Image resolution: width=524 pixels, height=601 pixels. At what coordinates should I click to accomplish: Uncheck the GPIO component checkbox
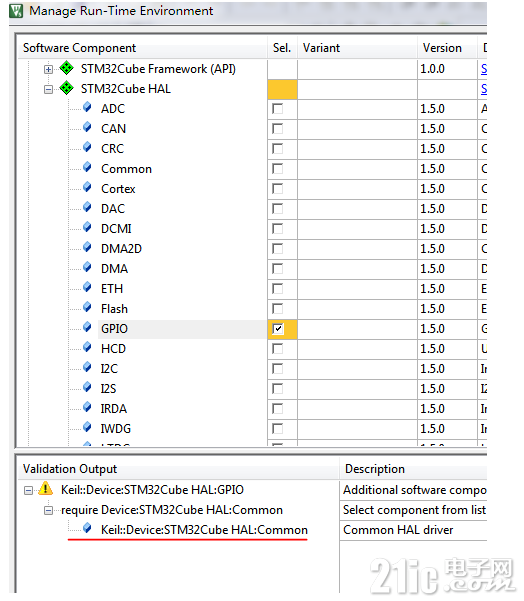coord(278,329)
